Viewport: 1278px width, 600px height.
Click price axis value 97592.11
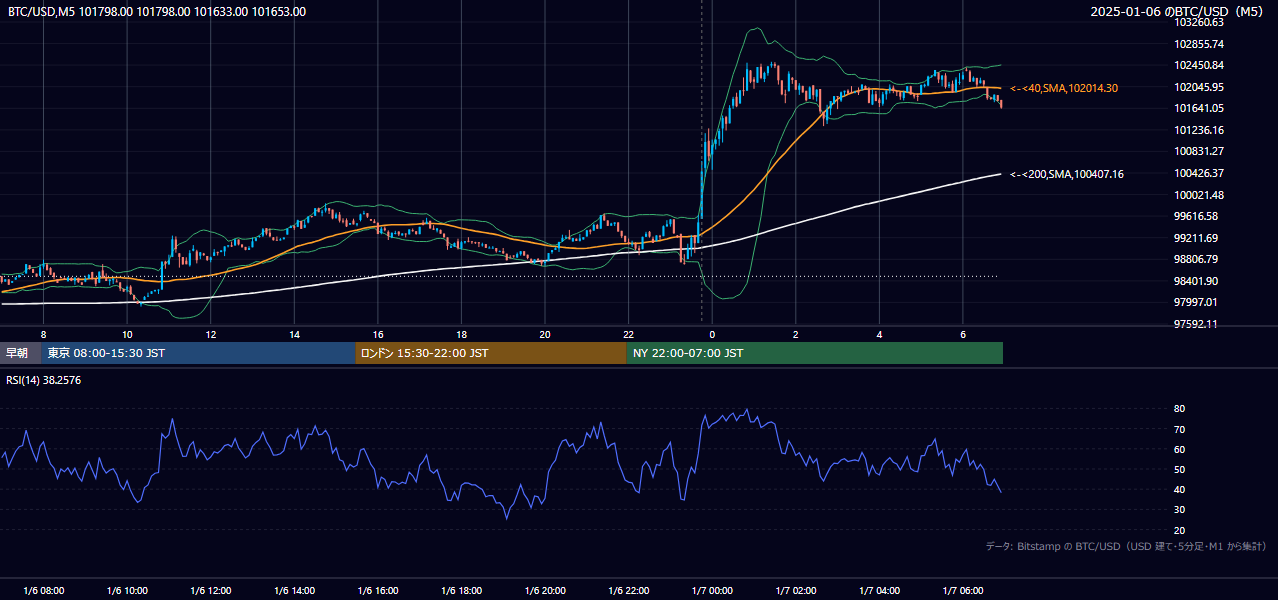tap(1196, 324)
